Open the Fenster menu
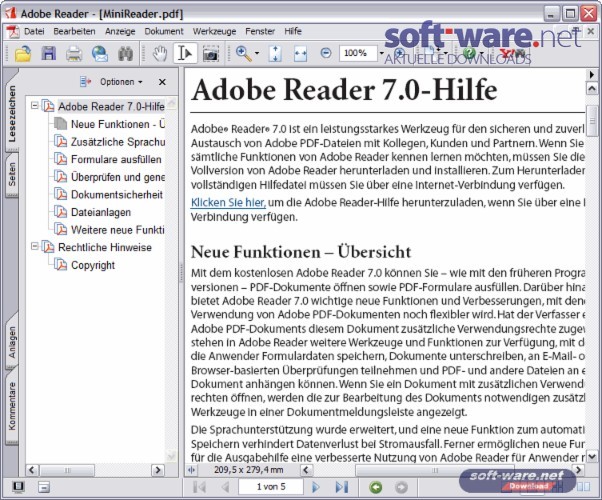The width and height of the screenshot is (602, 500). click(x=260, y=31)
